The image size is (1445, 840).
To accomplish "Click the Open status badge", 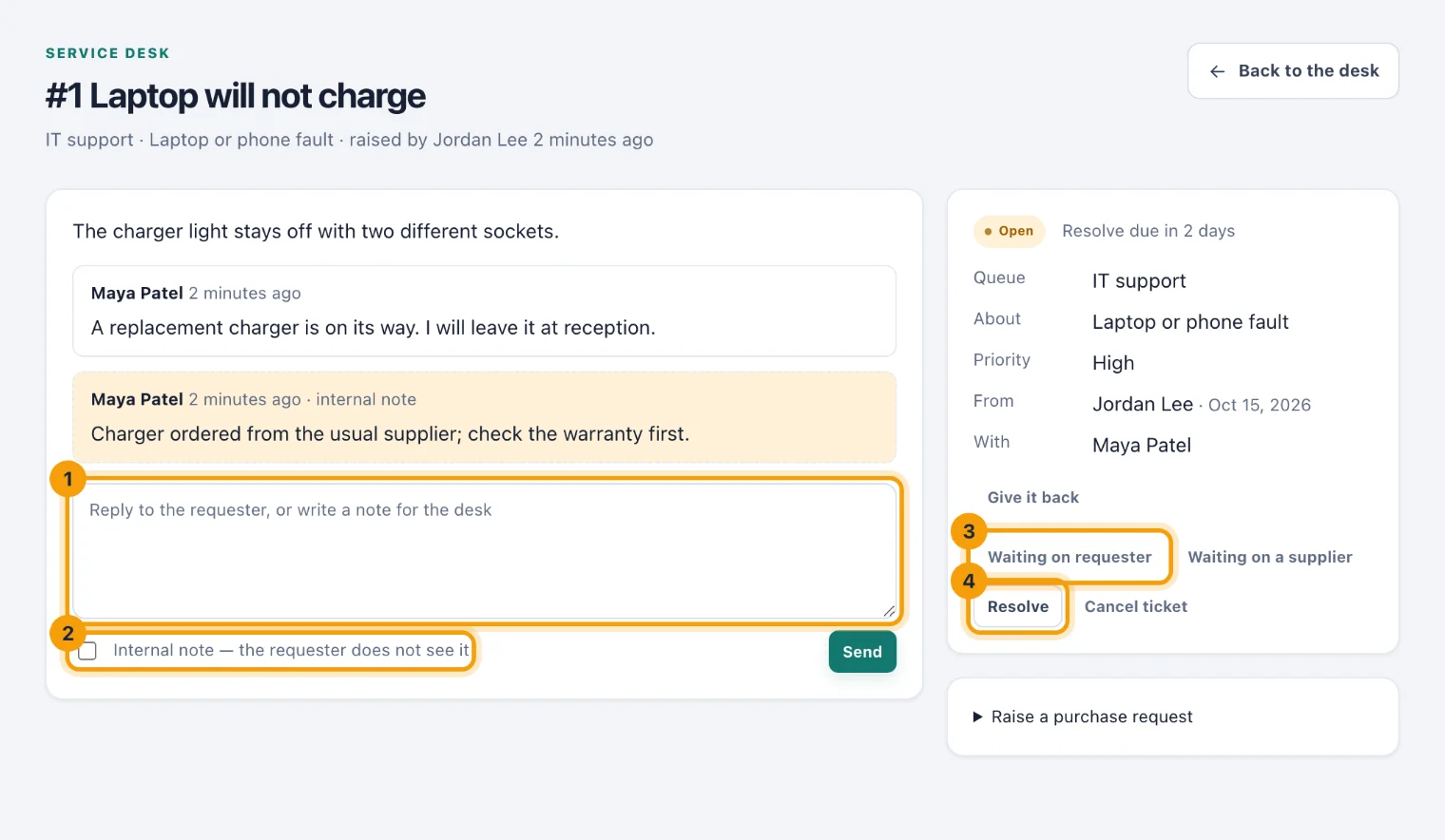I will 1009,231.
